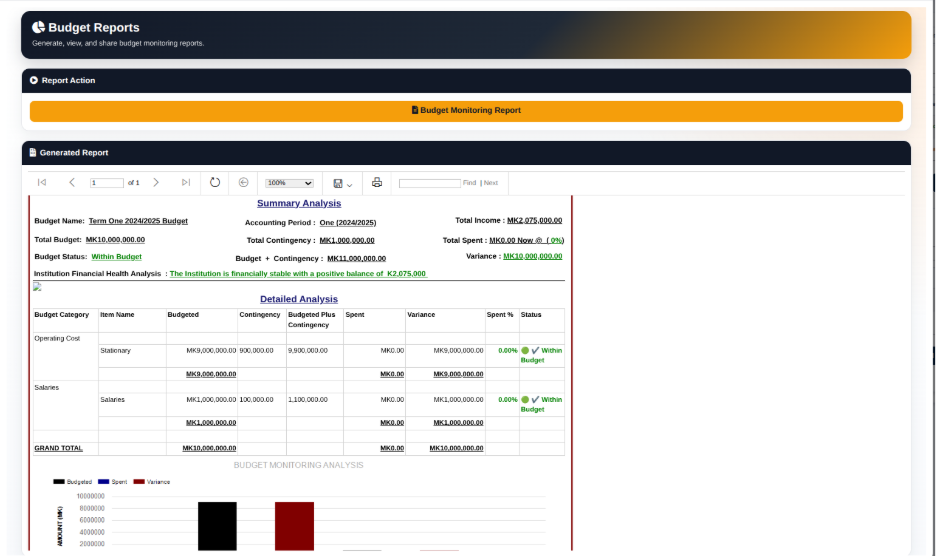This screenshot has height=556, width=936.
Task: Click the Generated Report document icon
Action: pyautogui.click(x=33, y=152)
